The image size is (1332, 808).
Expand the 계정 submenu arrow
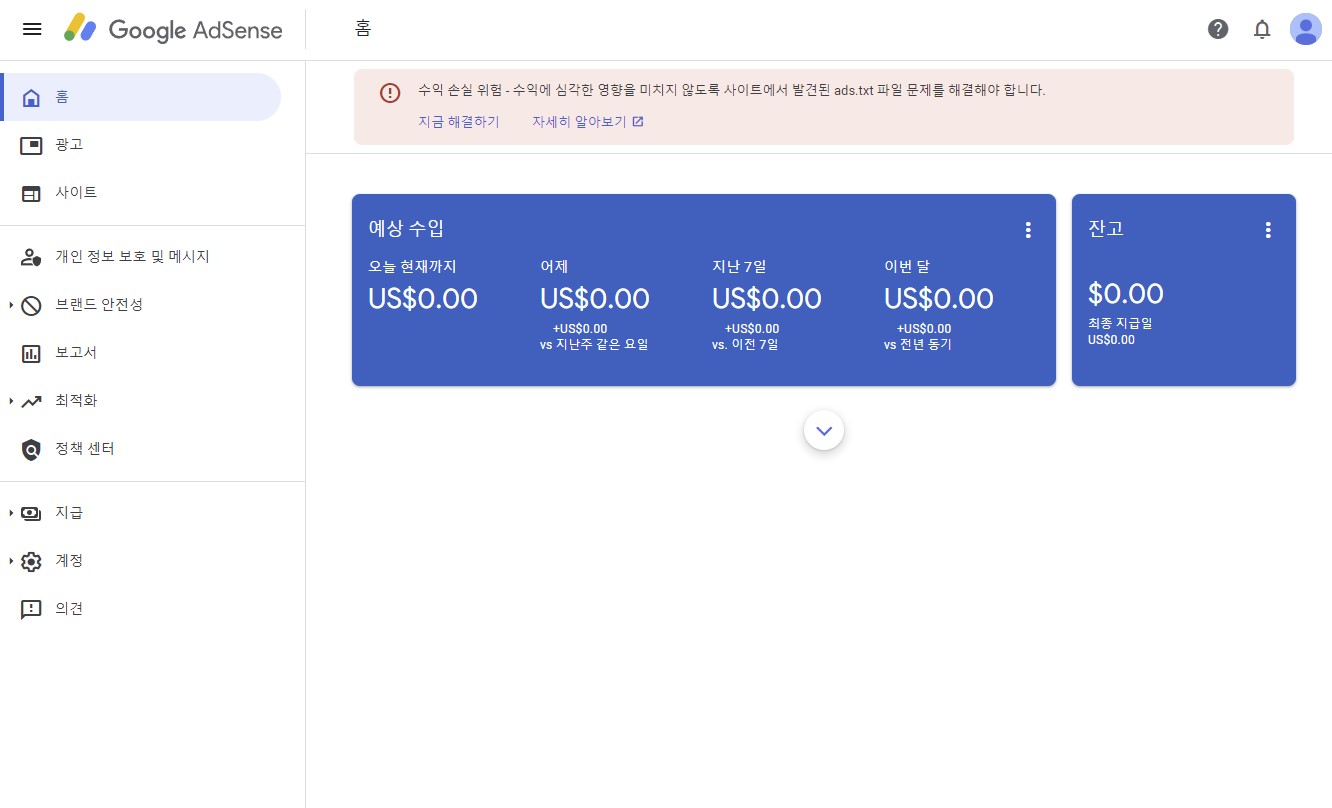tap(11, 561)
